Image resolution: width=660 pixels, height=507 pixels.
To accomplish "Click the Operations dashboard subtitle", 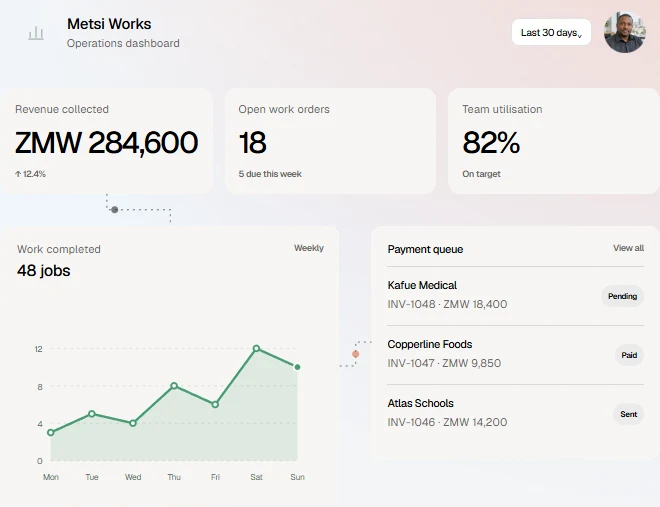I will point(123,43).
